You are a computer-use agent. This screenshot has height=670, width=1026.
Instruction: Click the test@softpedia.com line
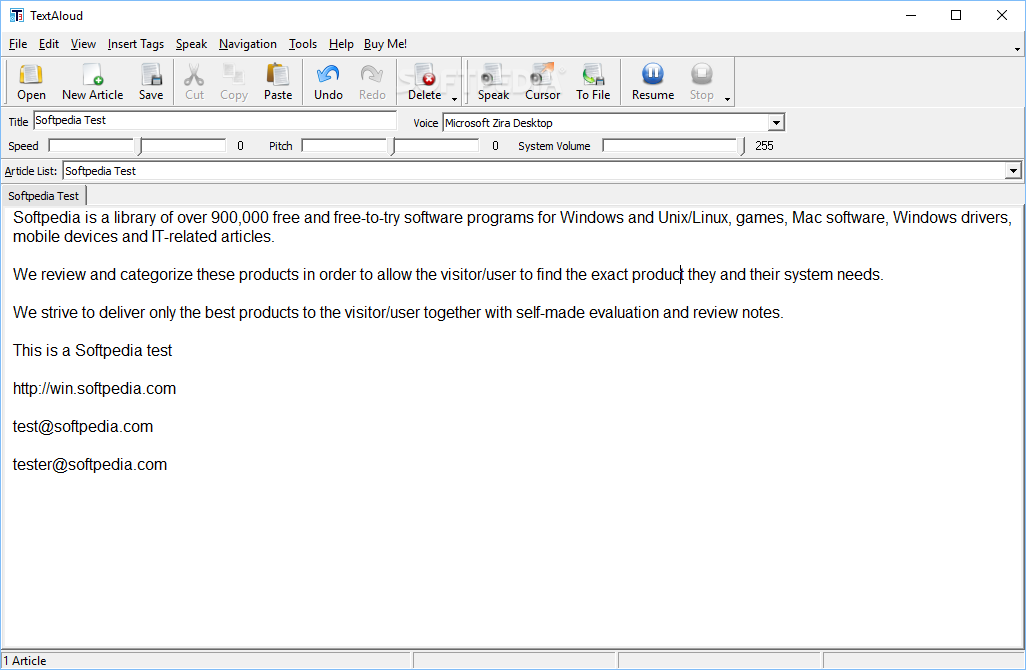click(82, 427)
